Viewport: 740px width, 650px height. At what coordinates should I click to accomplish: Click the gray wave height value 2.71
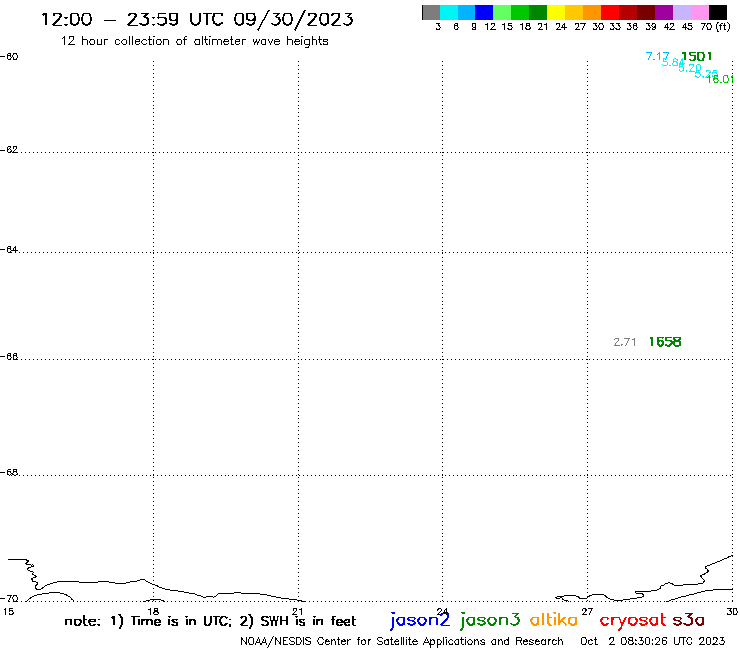[625, 342]
